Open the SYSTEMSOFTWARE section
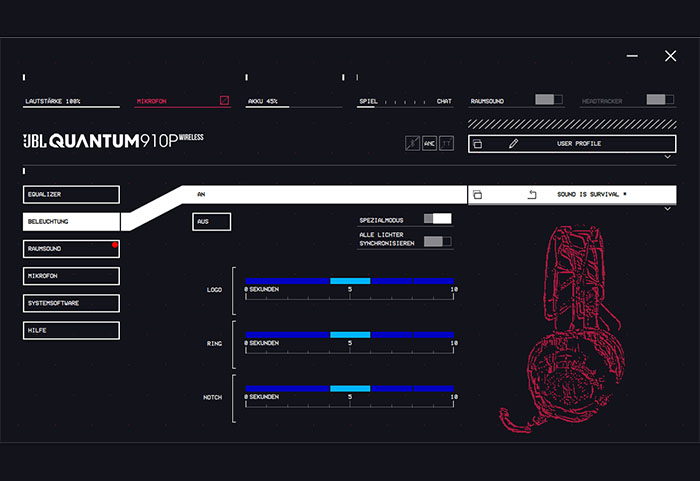700x481 pixels. pos(71,303)
